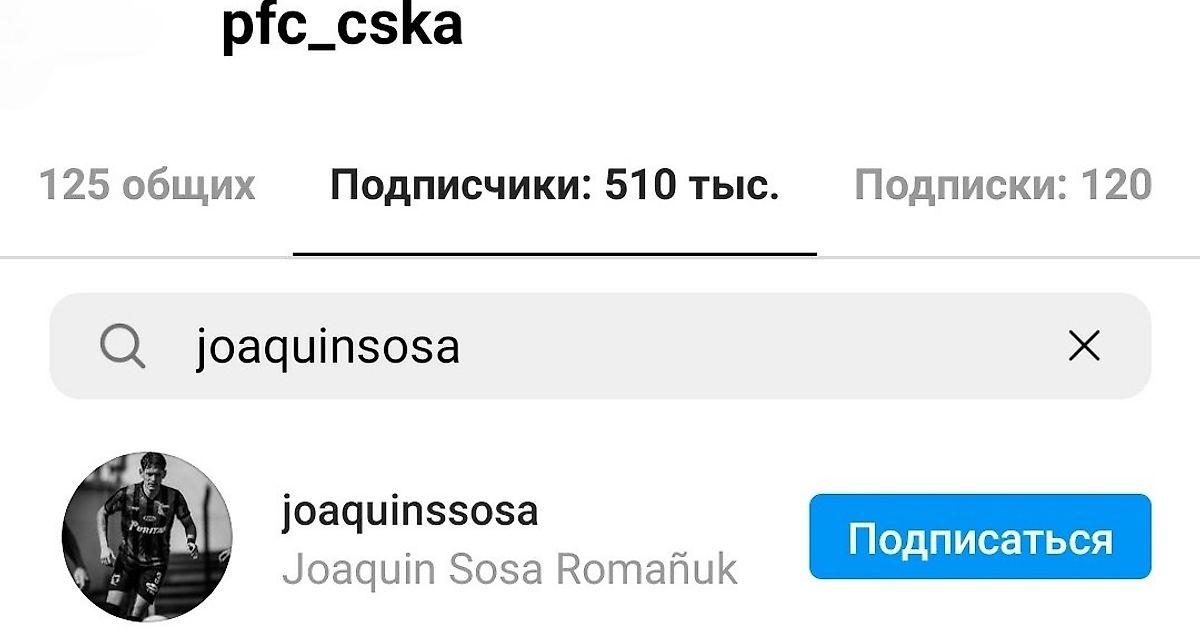View mutual followers under 125 общих
This screenshot has width=1200, height=630.
tap(147, 185)
